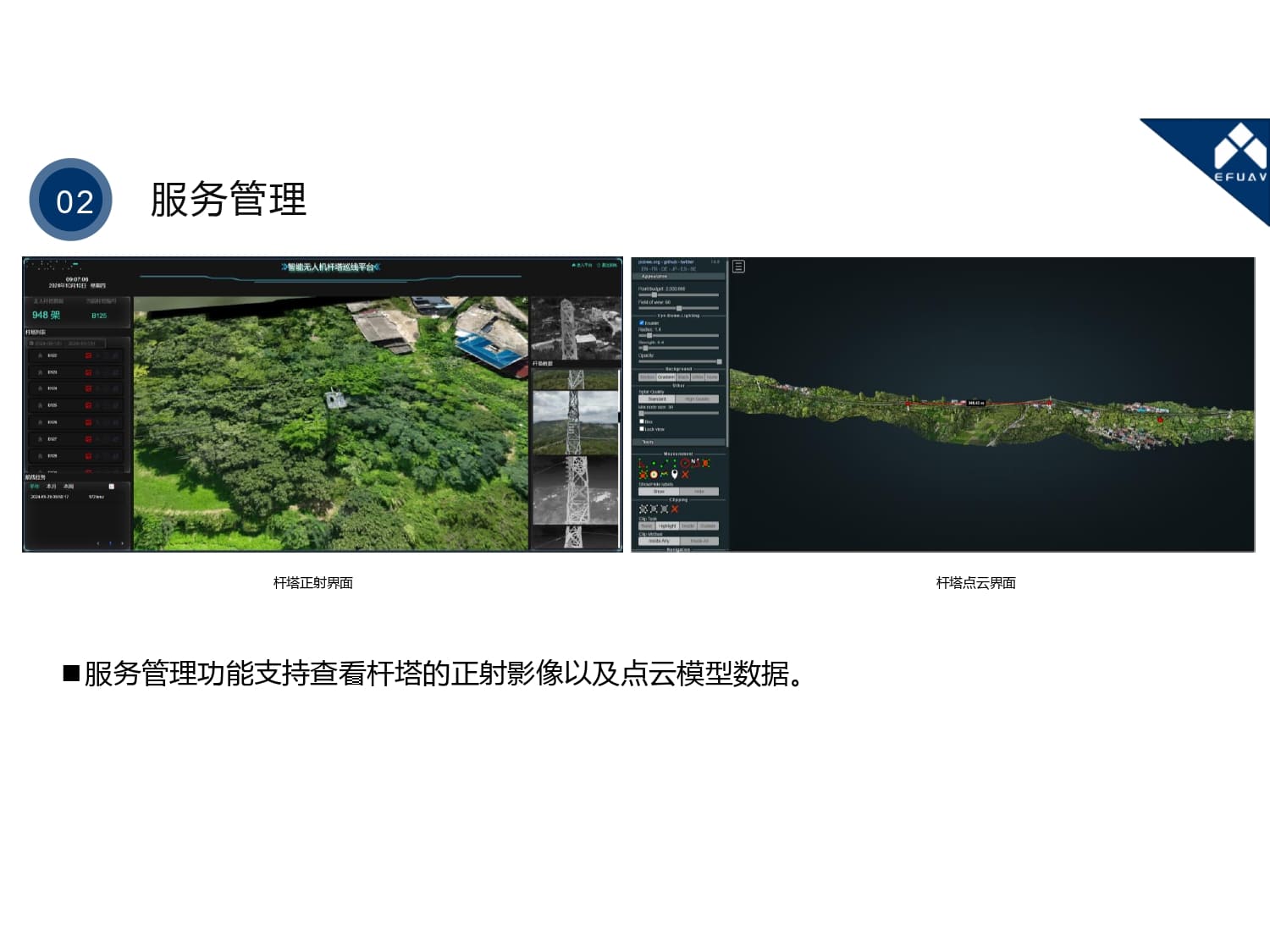Click red icon in B122 tower row

point(88,355)
